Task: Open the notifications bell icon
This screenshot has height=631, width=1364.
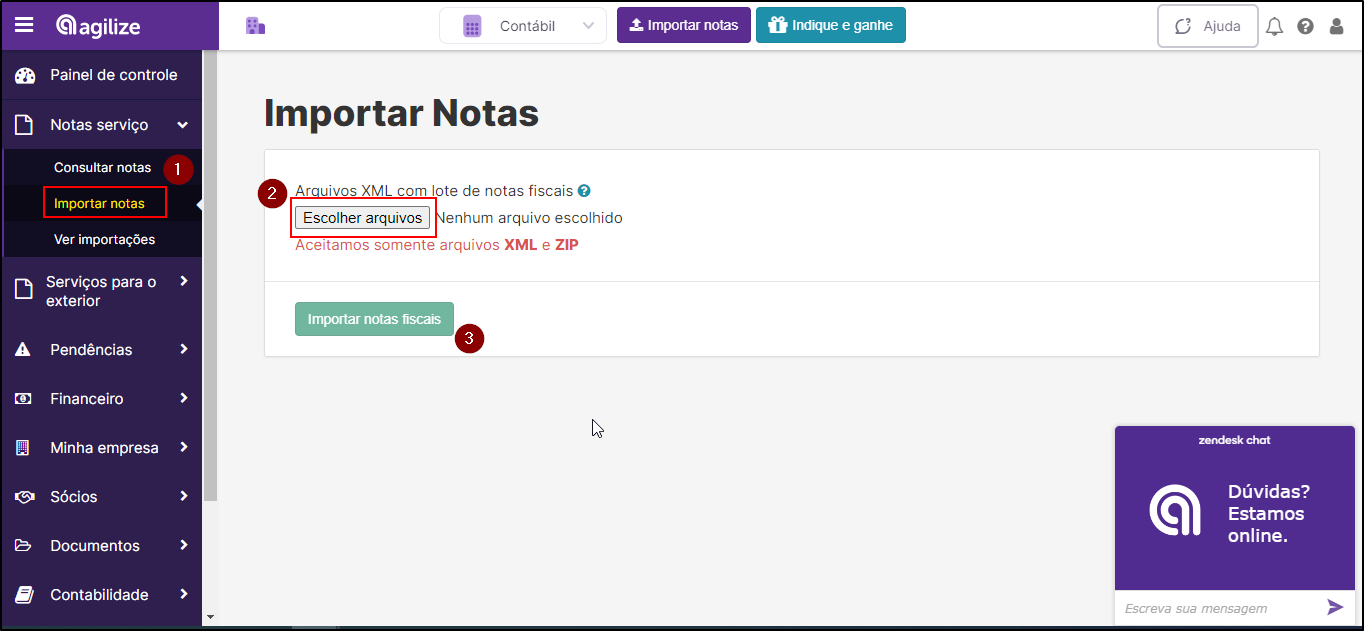Action: (x=1274, y=27)
